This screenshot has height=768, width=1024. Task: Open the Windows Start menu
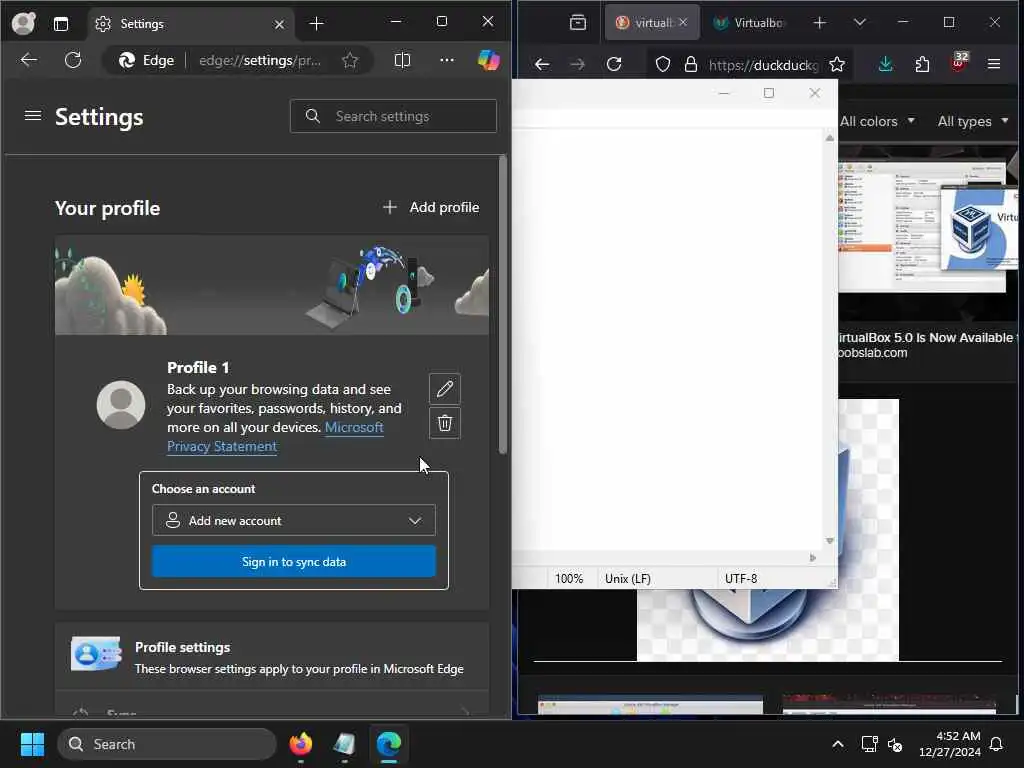32,744
